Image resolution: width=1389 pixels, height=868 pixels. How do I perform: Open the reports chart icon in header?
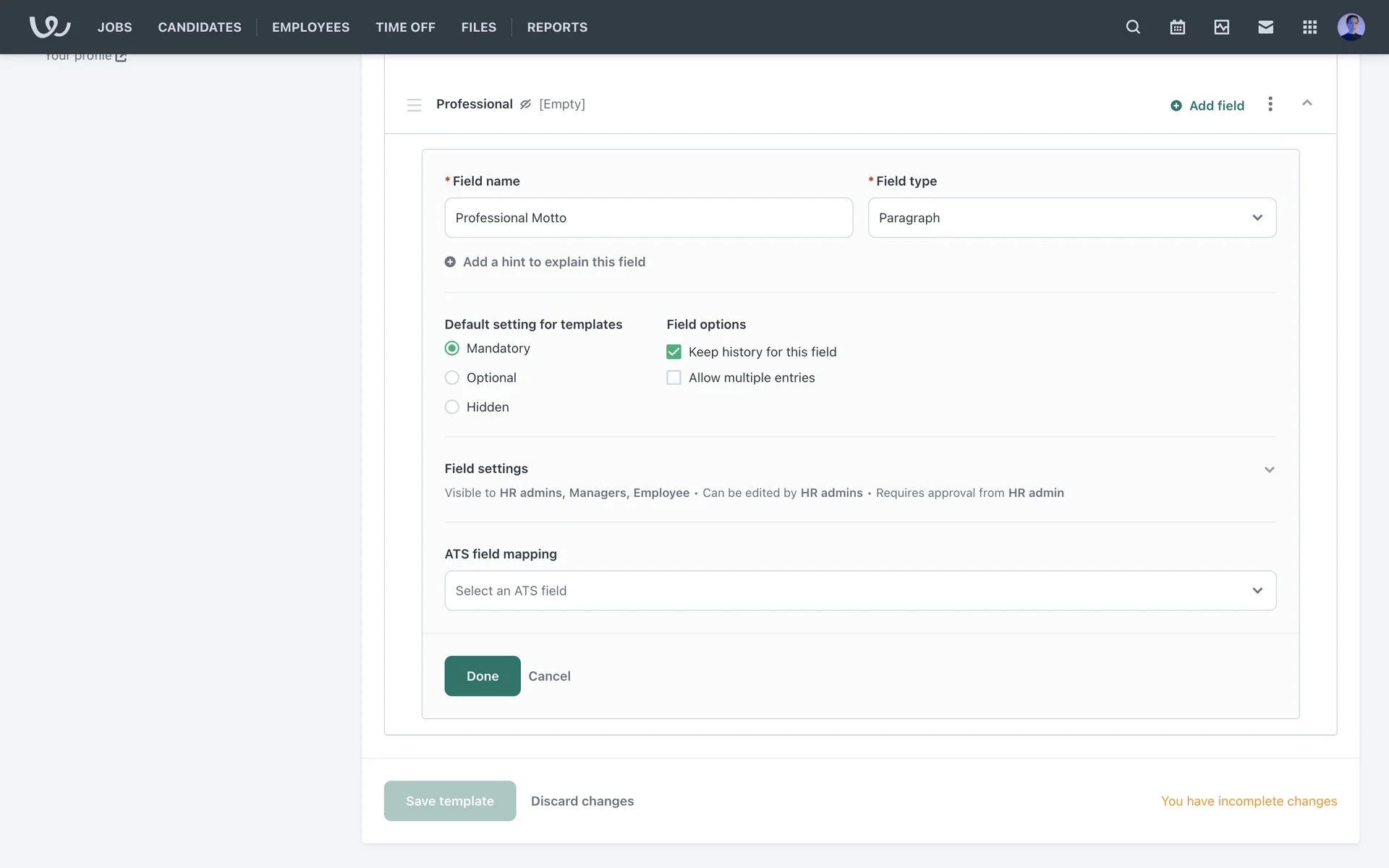click(1221, 27)
